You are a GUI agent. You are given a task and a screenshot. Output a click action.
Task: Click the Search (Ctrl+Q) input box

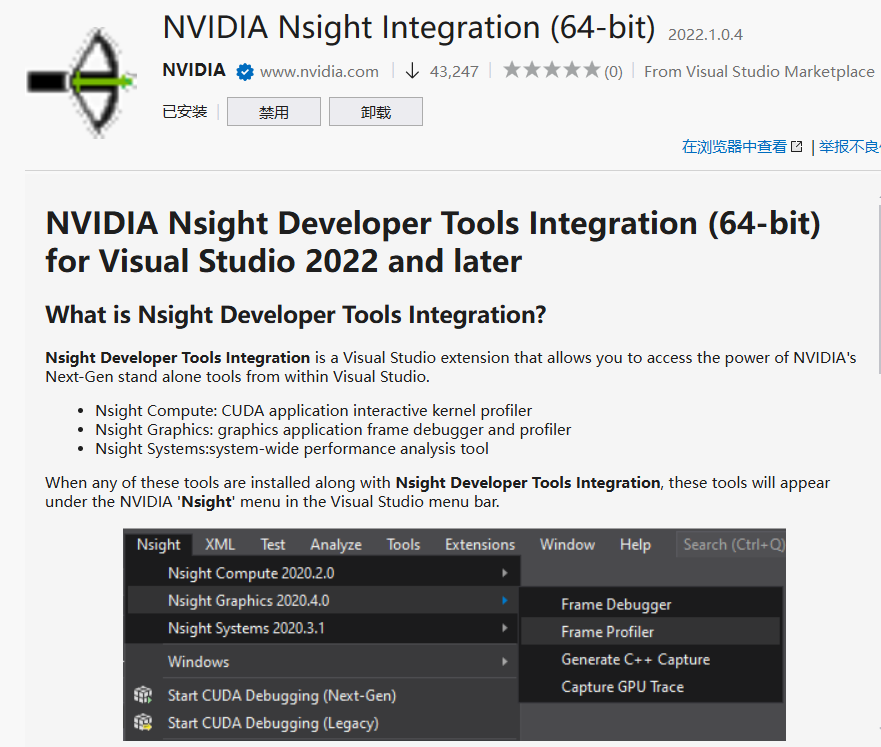[x=731, y=544]
